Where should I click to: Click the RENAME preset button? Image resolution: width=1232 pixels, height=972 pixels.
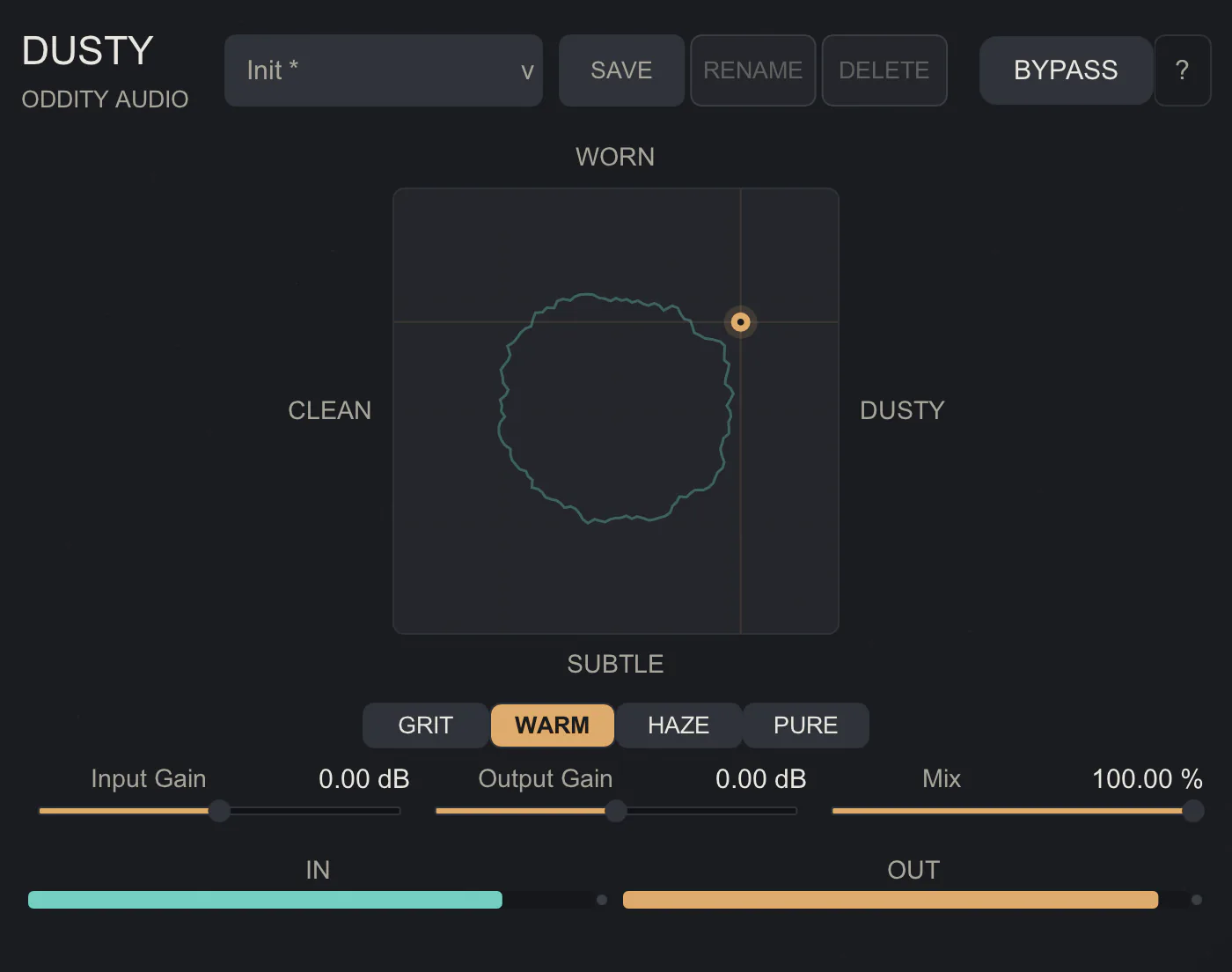point(753,70)
